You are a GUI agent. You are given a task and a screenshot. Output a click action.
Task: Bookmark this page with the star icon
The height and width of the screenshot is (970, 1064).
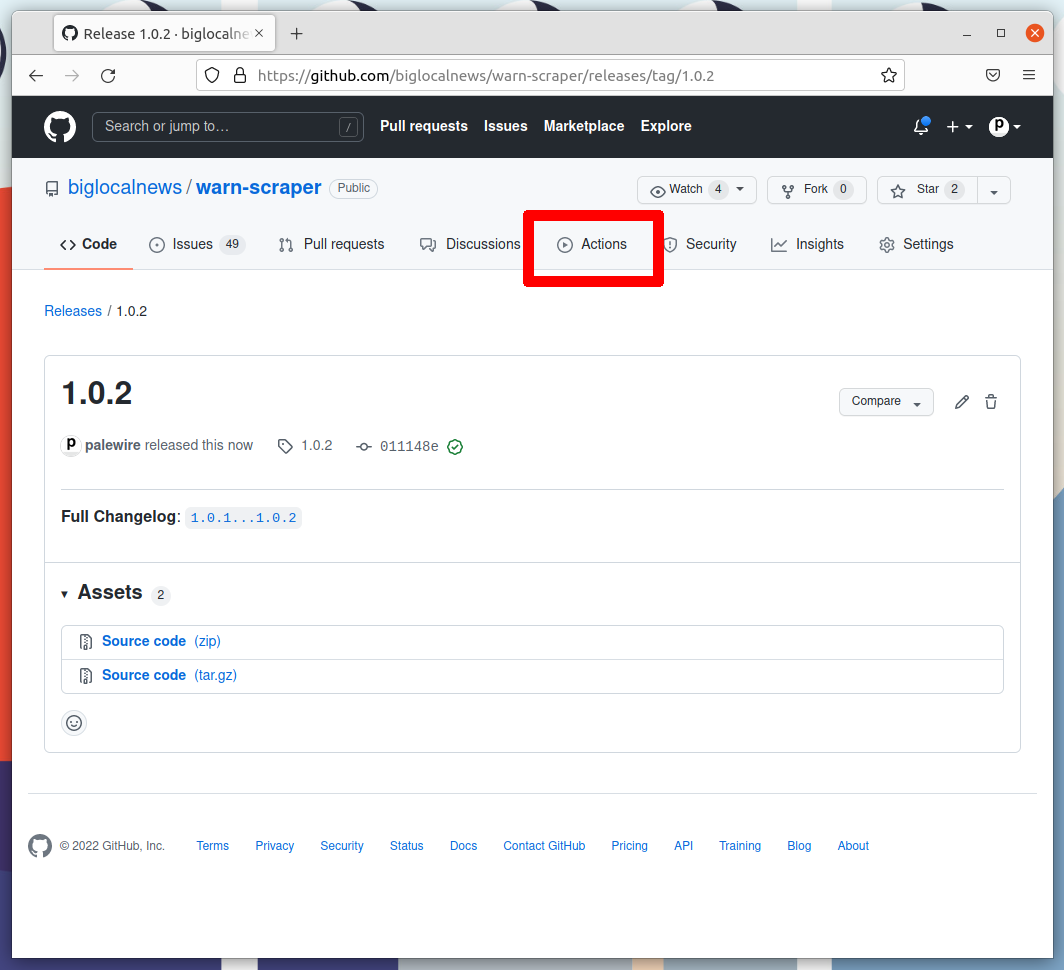pos(888,75)
